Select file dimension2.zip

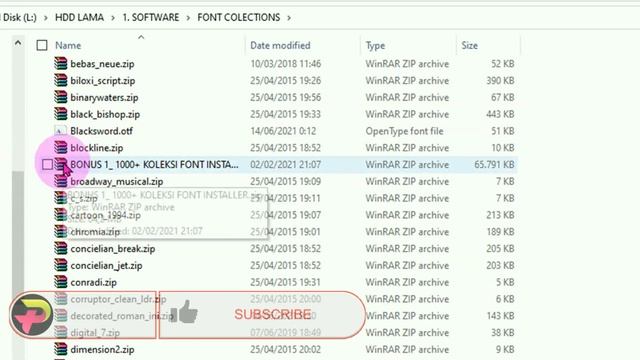coord(102,350)
